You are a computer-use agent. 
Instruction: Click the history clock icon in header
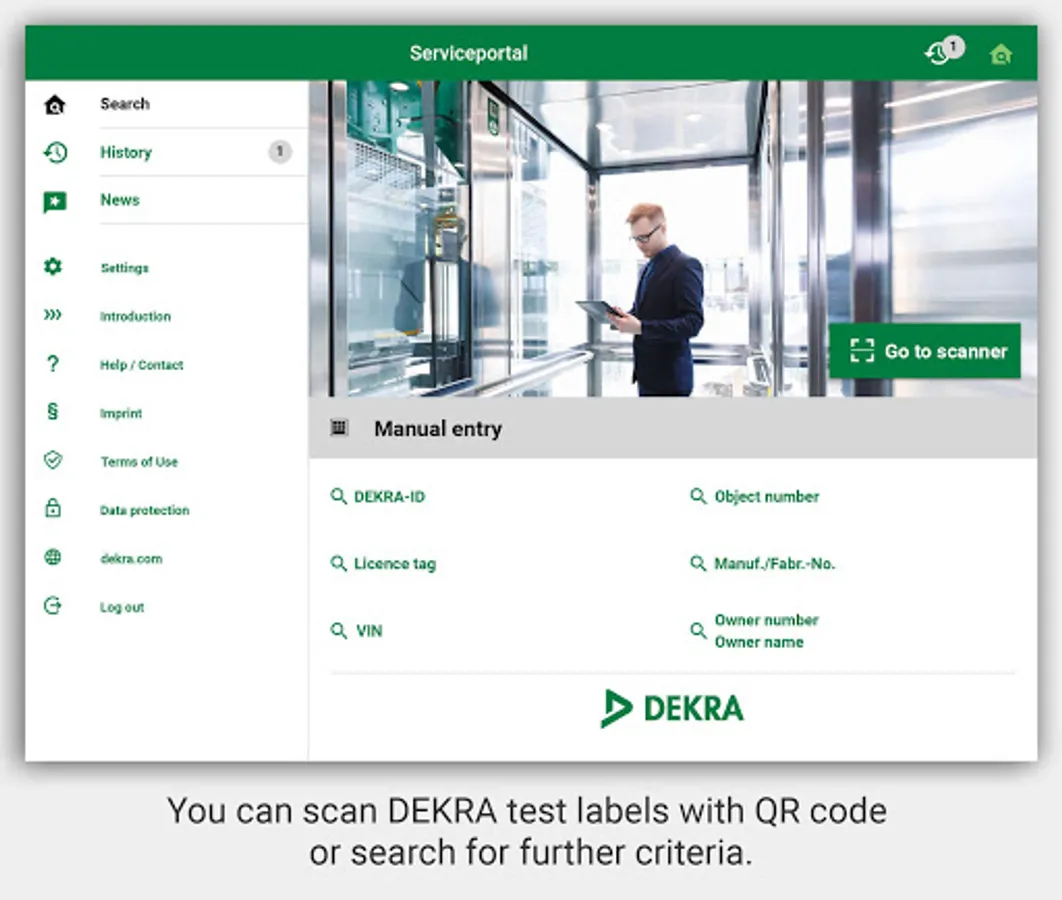point(938,53)
